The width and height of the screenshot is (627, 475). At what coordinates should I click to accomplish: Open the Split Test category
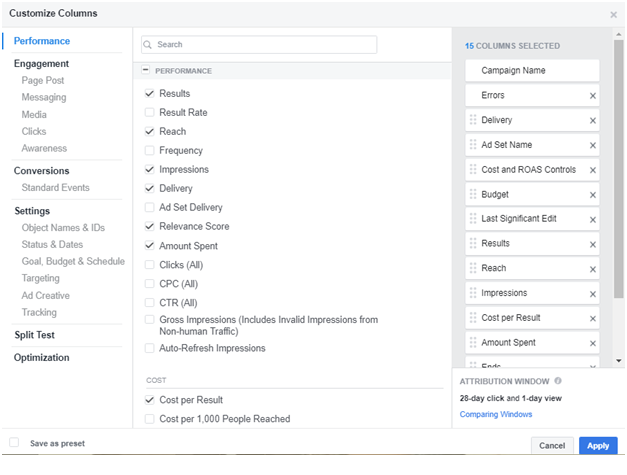34,335
